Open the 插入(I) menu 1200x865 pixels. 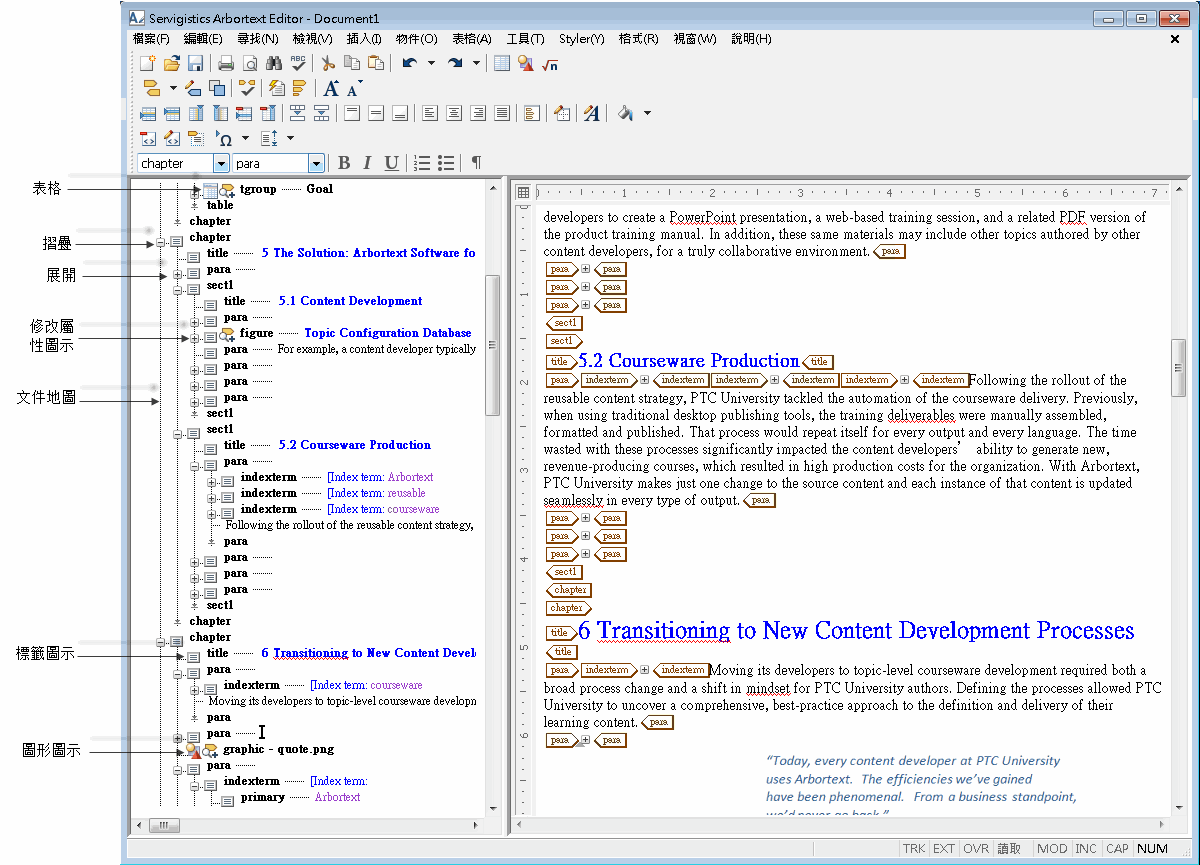point(364,39)
